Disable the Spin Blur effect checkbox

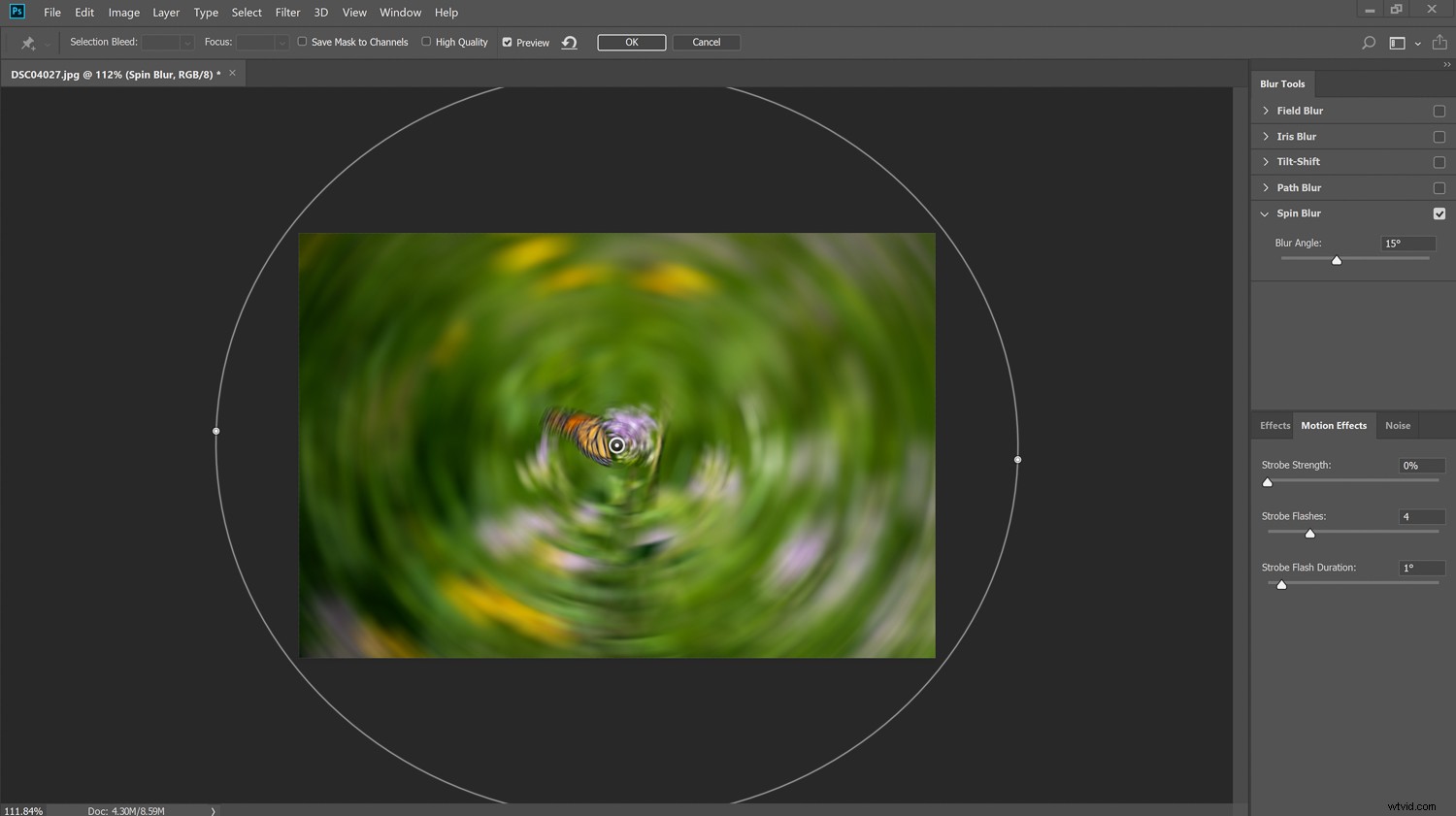1439,213
